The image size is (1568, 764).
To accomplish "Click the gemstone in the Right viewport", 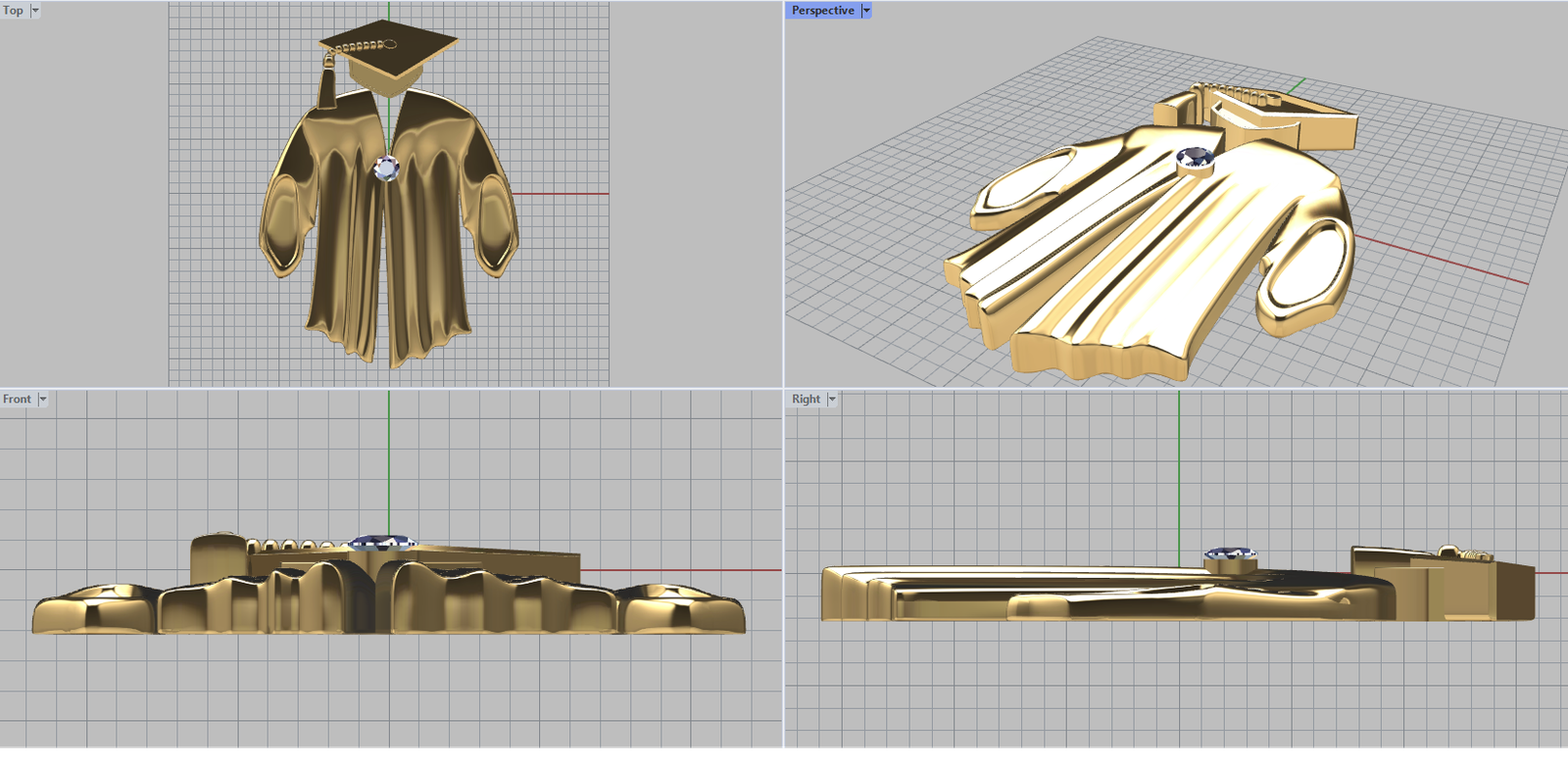I will tap(1231, 554).
